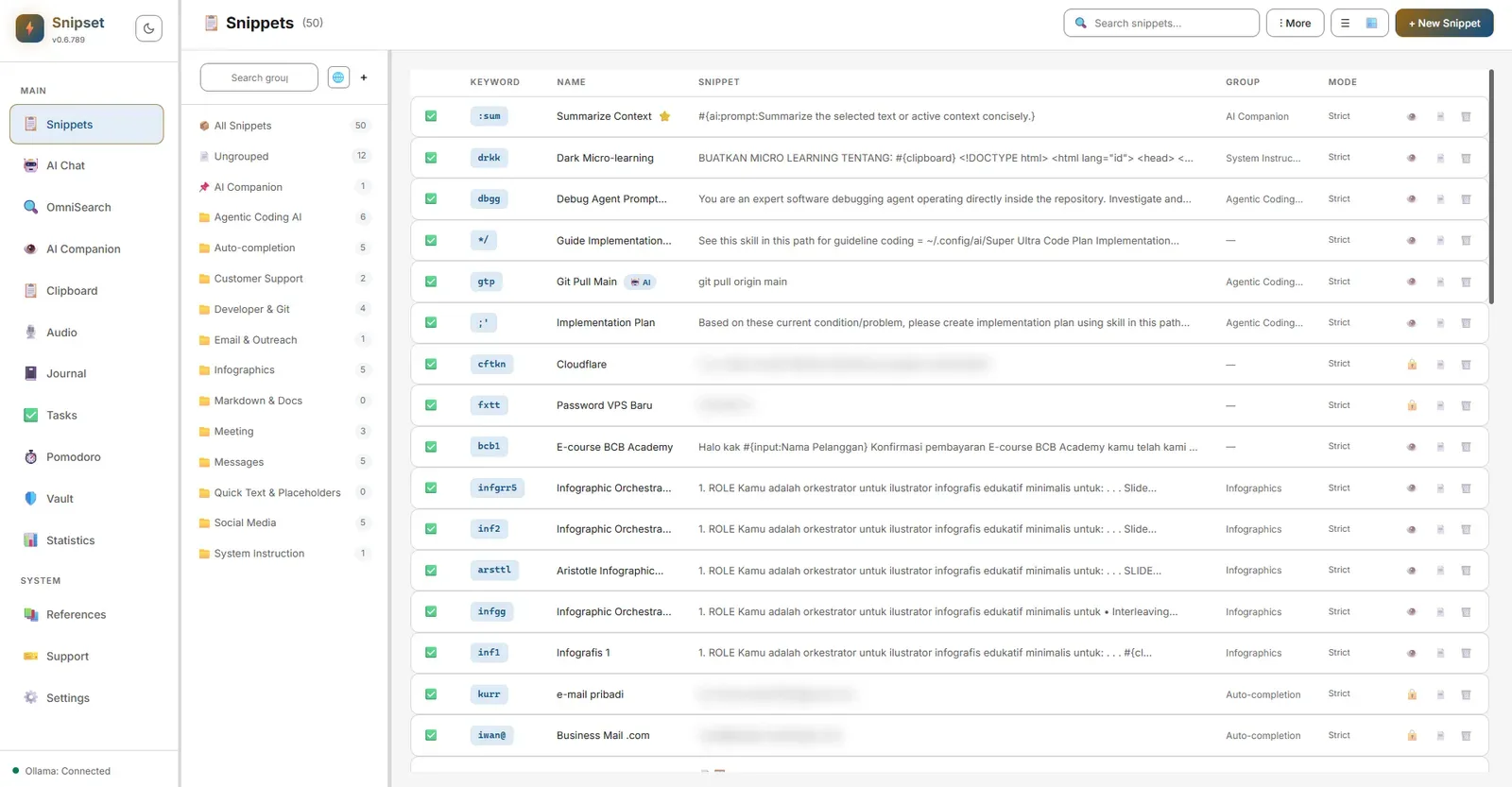The height and width of the screenshot is (787, 1512).
Task: Click the lock icon on Cloudflare row
Action: point(1412,364)
